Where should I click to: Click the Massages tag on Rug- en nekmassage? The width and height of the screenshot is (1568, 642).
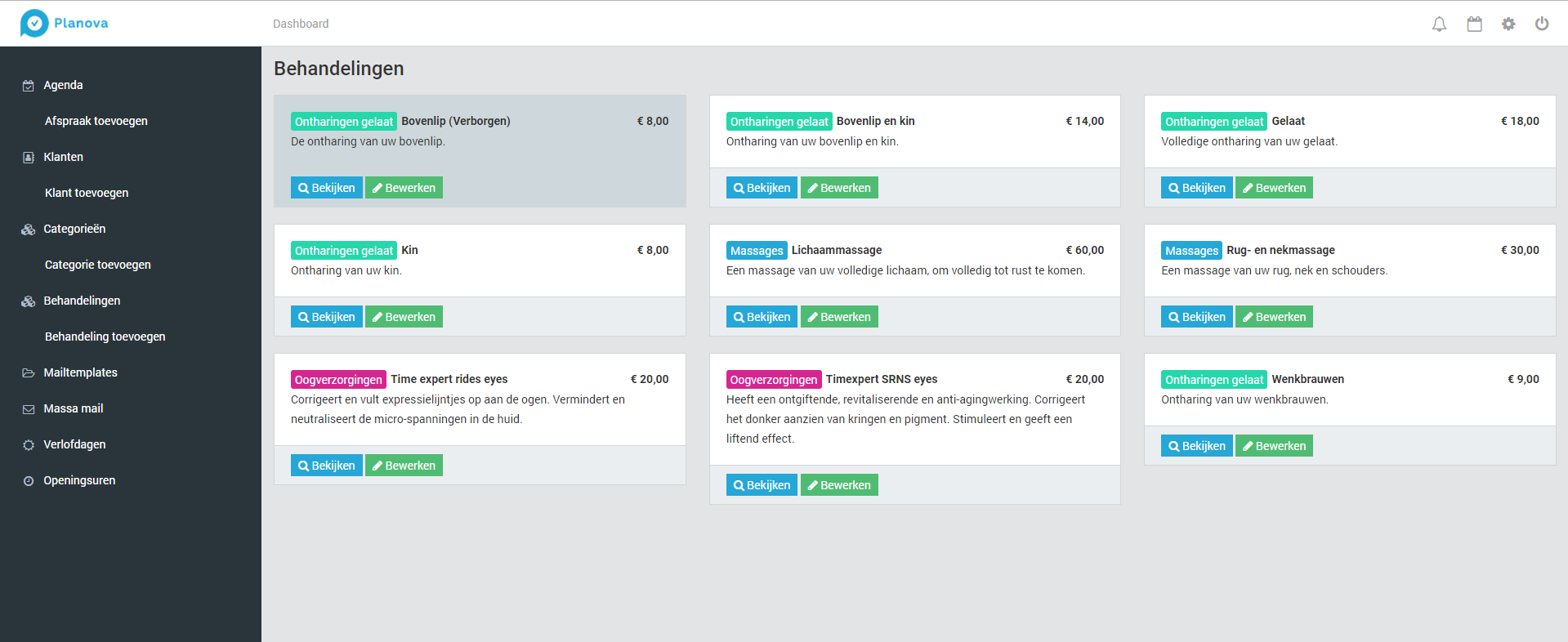pyautogui.click(x=1191, y=251)
